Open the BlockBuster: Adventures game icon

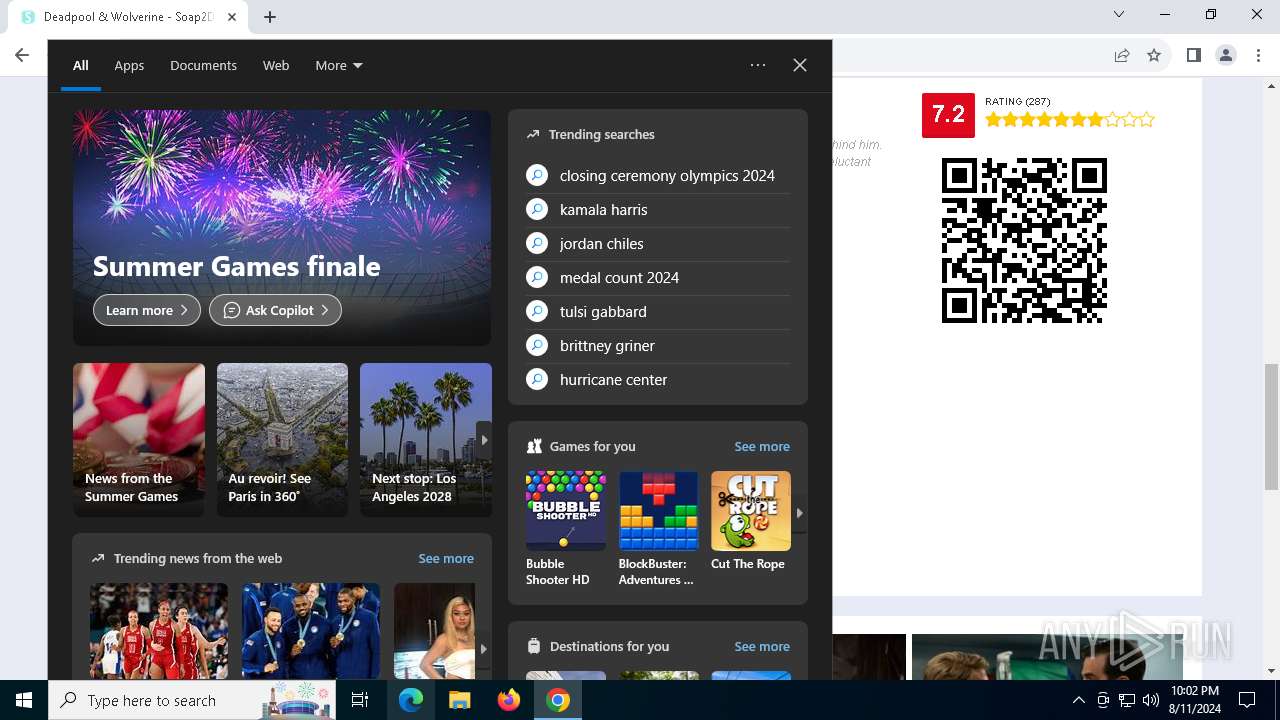(658, 511)
